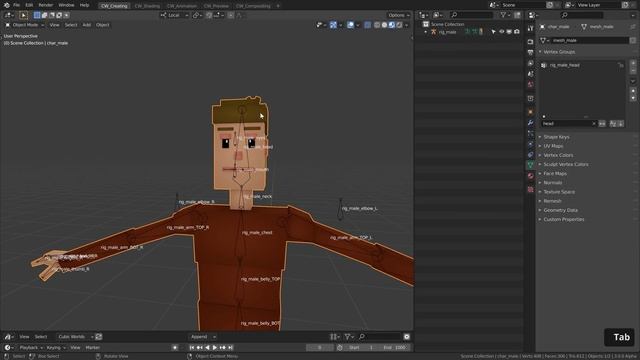
Task: Open the Object Mode dropdown
Action: pos(24,25)
